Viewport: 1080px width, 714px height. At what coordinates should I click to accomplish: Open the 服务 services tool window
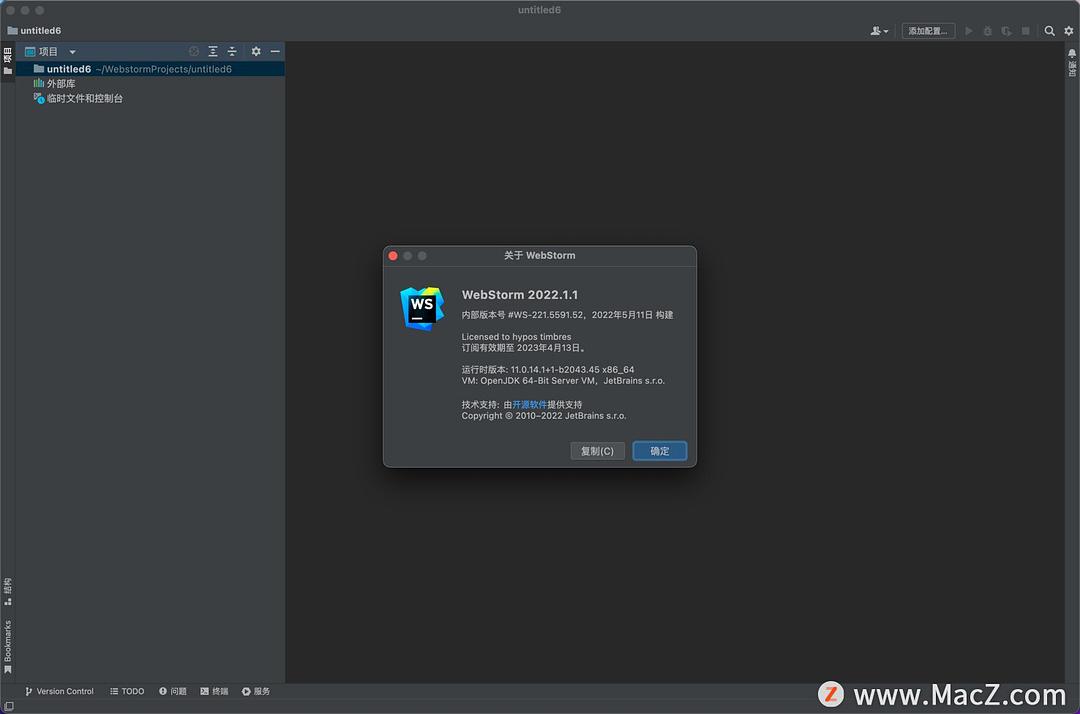[x=256, y=691]
